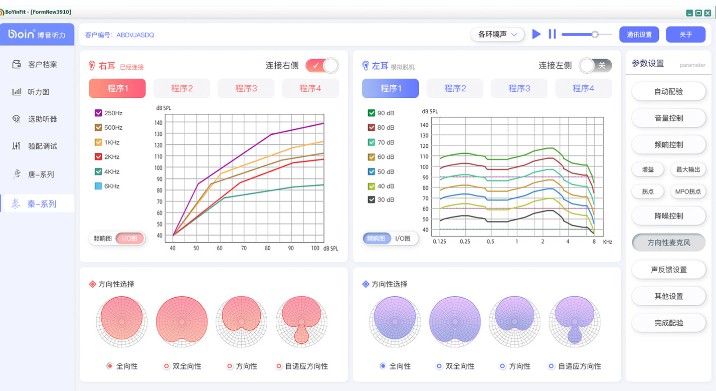The image size is (716, 391).
Task: Switch right ear to 程序4 tab
Action: [x=311, y=88]
